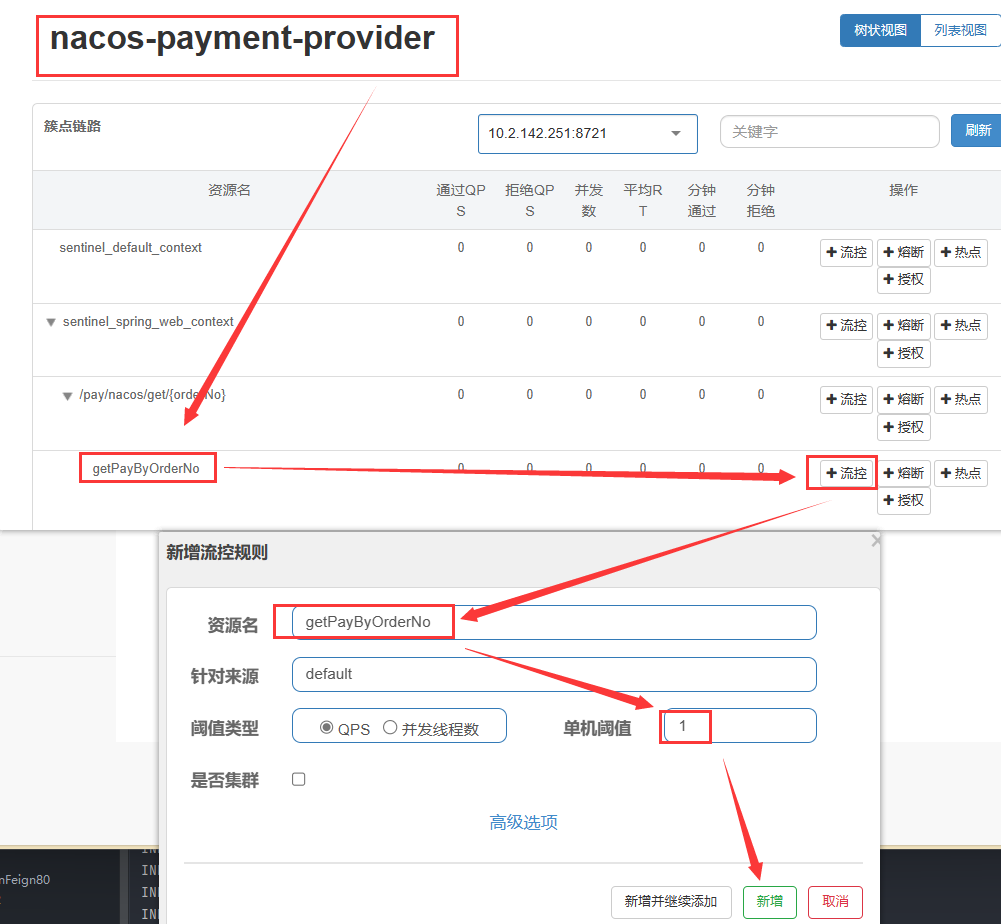Select sentinel_default_context resource name
The height and width of the screenshot is (924, 1001).
(x=130, y=247)
